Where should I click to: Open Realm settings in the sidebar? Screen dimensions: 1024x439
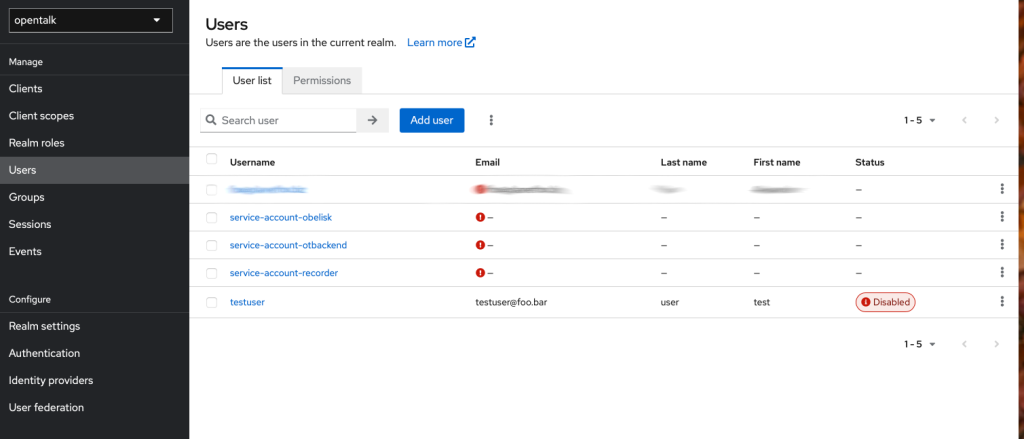coord(44,326)
